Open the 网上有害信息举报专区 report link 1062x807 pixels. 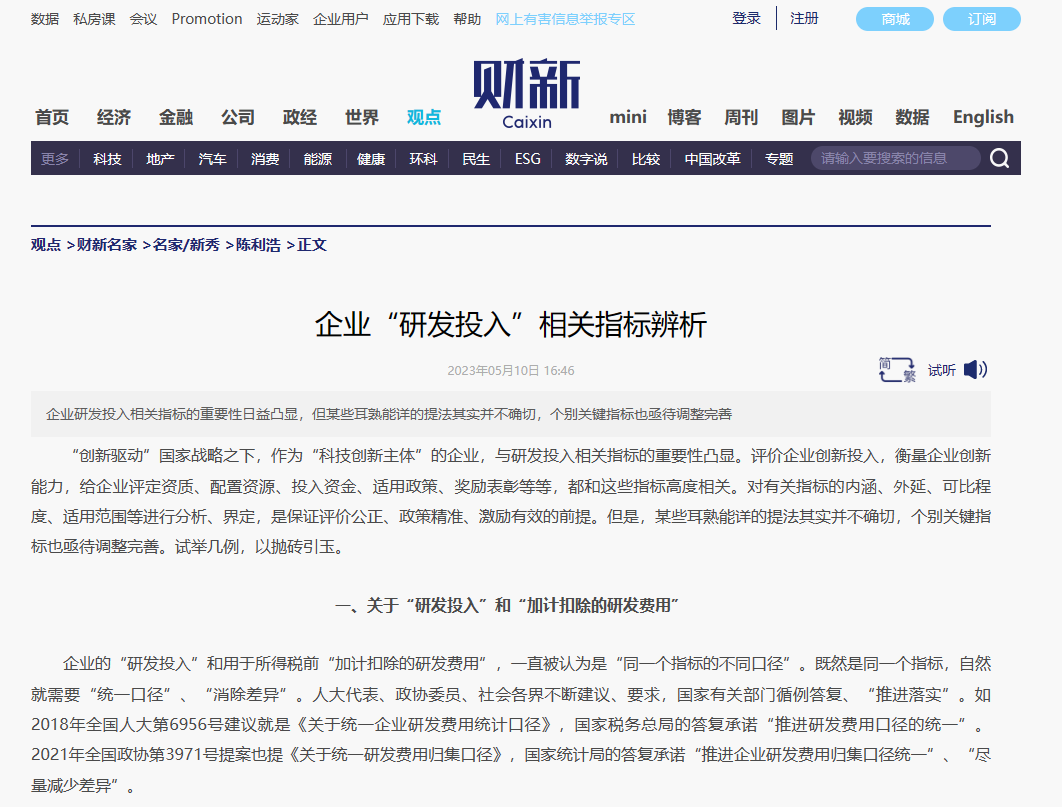pyautogui.click(x=566, y=18)
